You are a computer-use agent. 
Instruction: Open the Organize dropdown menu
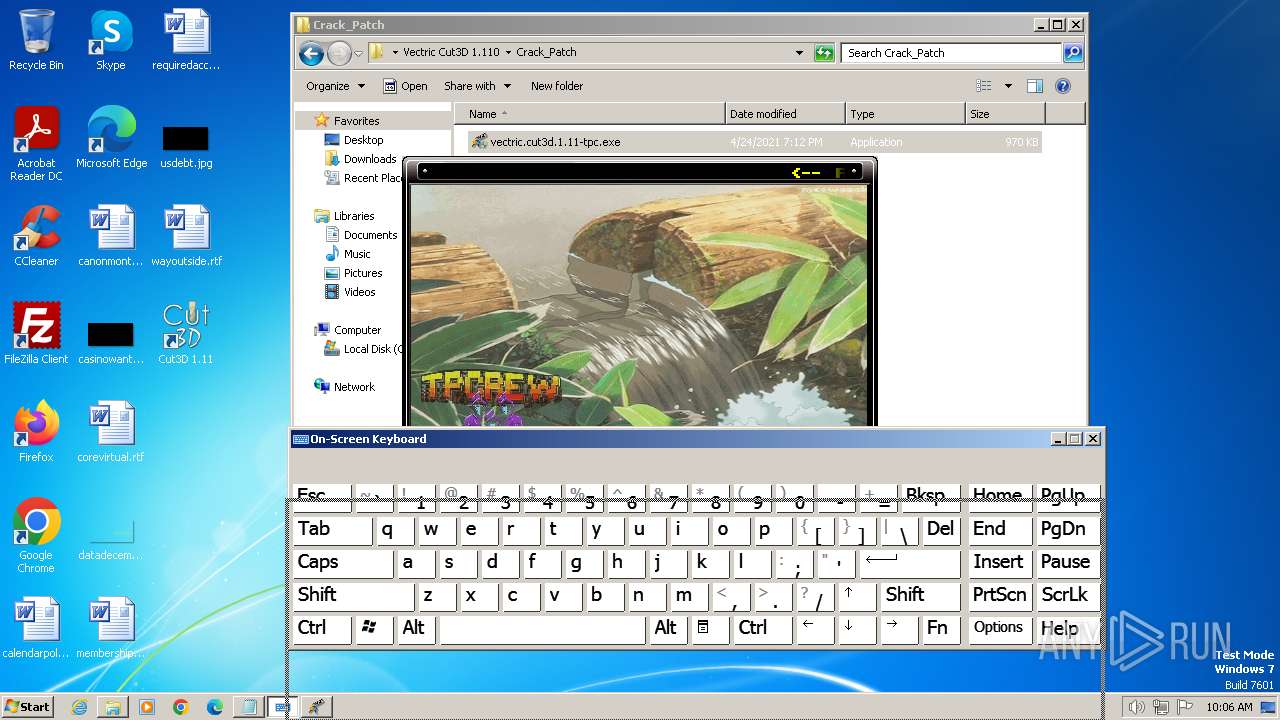pos(335,86)
